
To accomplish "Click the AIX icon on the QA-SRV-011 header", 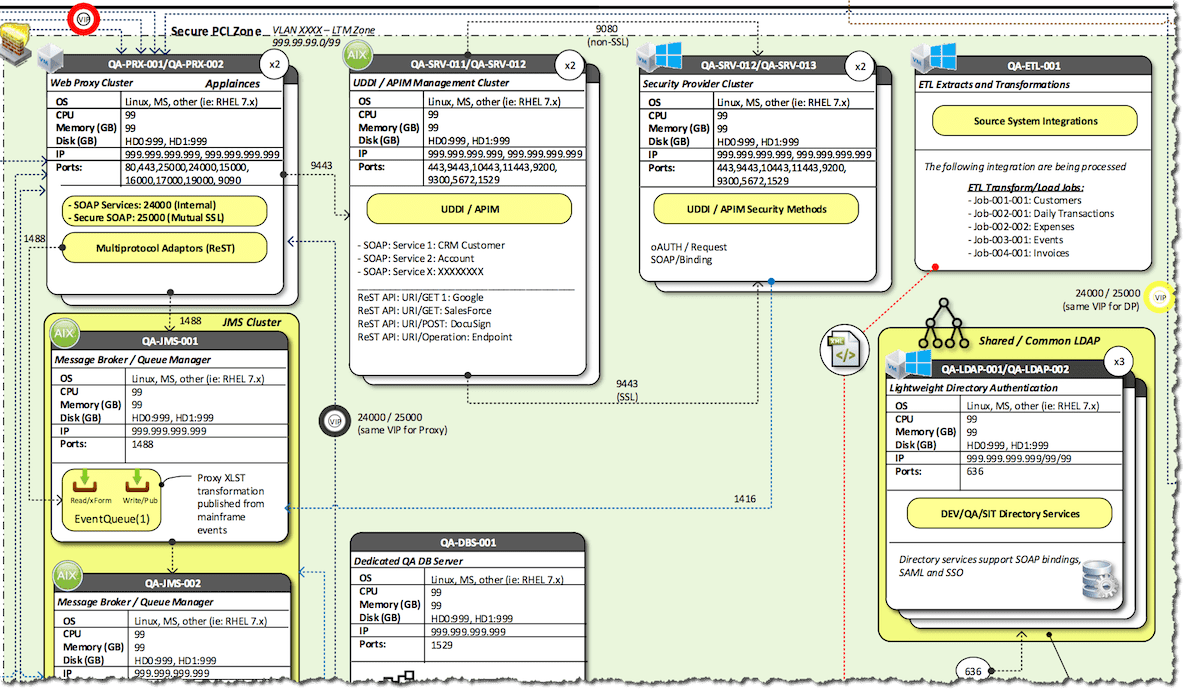I will (x=357, y=56).
